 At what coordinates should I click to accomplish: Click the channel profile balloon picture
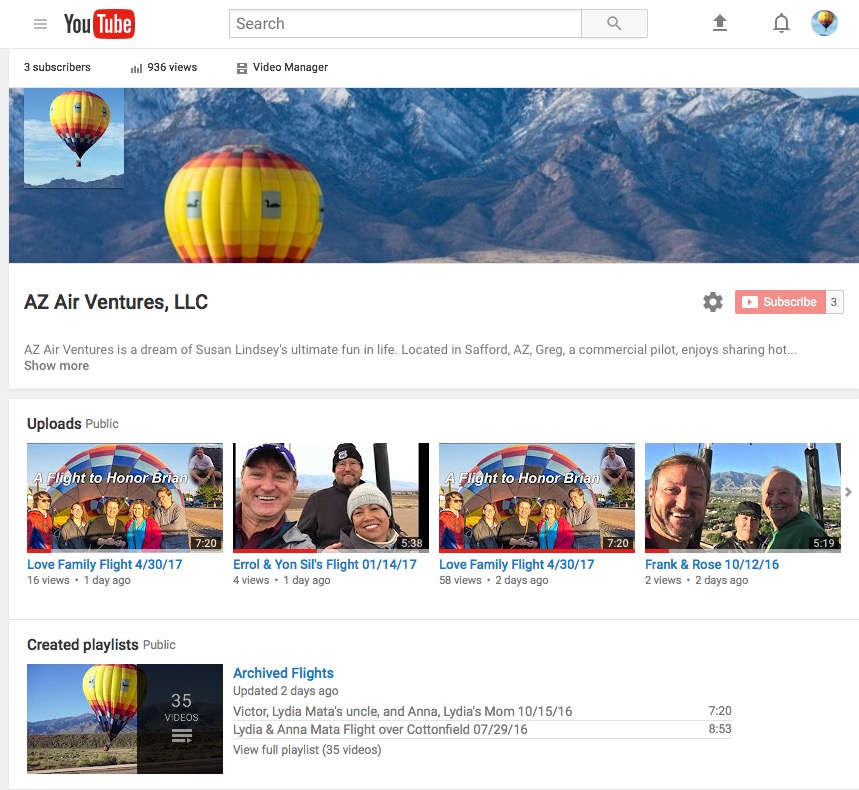74,137
